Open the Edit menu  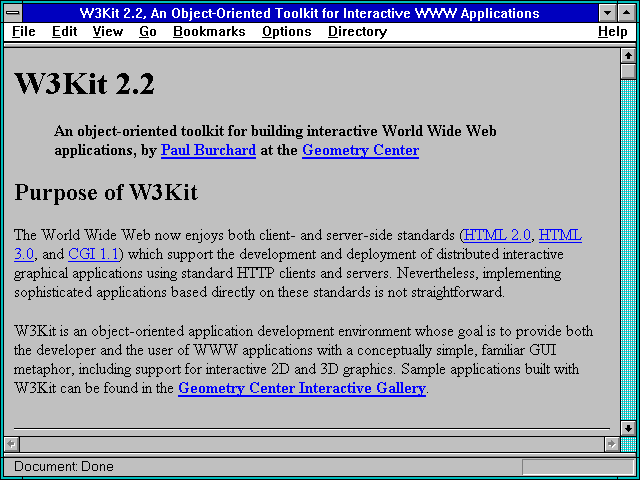(64, 32)
